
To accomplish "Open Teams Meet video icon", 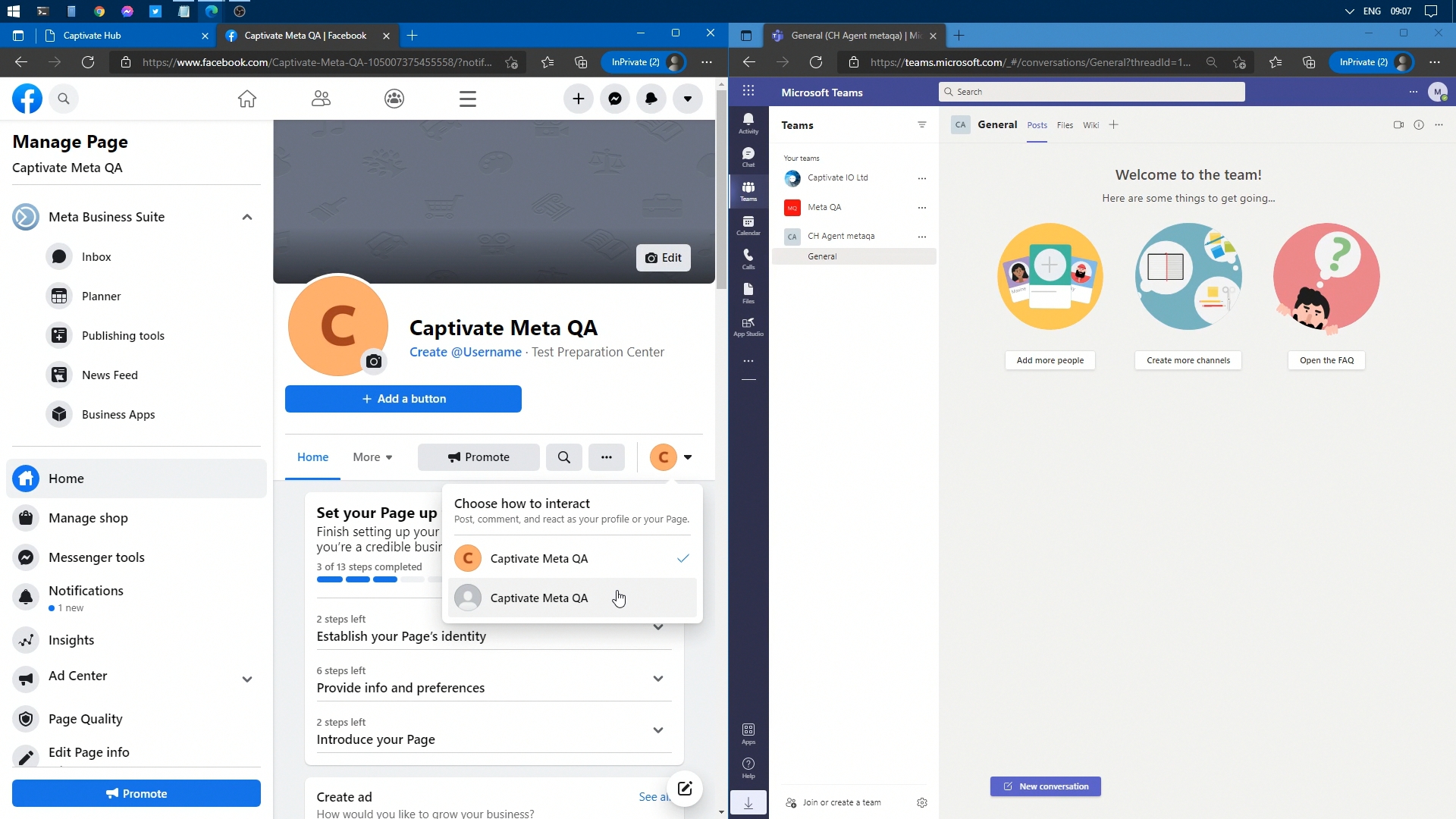I will coord(1398,125).
